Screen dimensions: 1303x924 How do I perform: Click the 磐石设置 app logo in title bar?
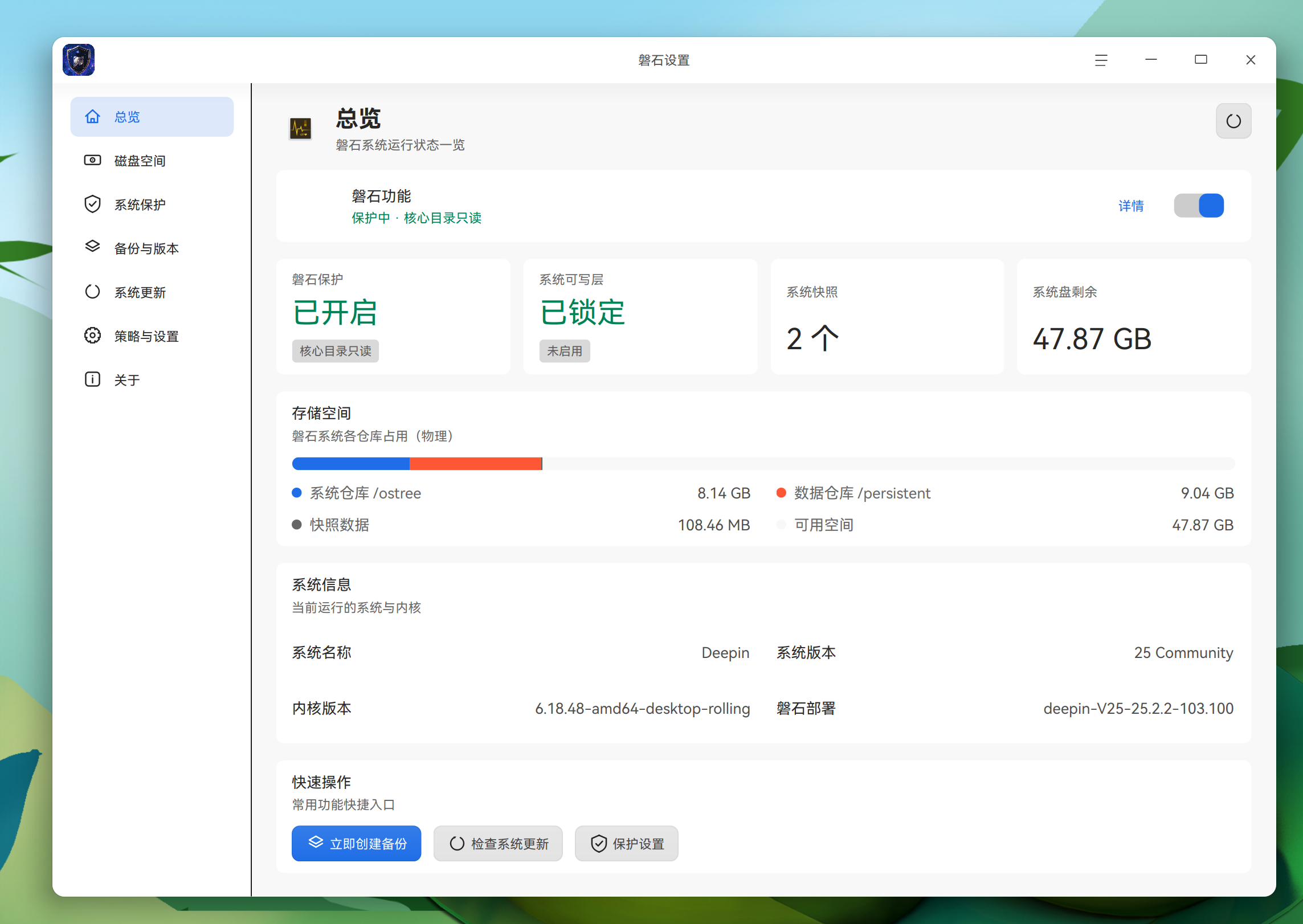tap(79, 60)
